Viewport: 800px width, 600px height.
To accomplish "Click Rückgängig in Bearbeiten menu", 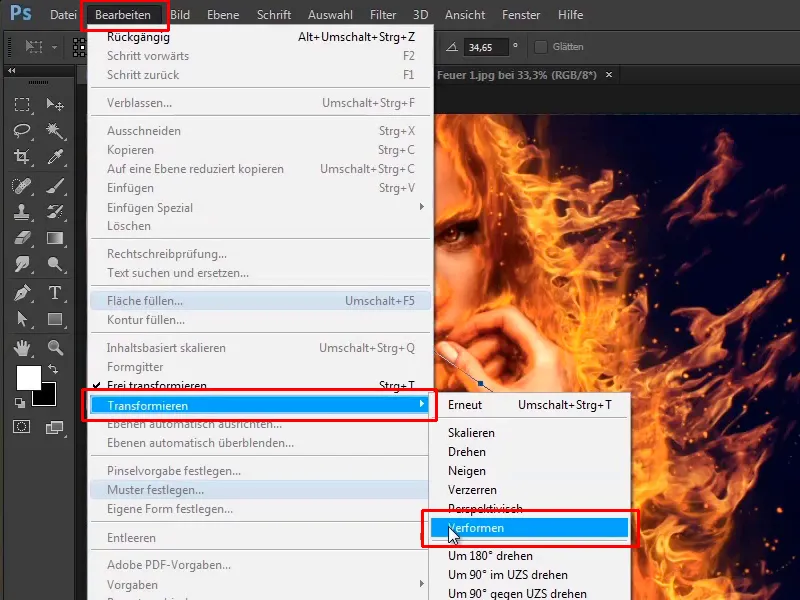I will (x=260, y=37).
